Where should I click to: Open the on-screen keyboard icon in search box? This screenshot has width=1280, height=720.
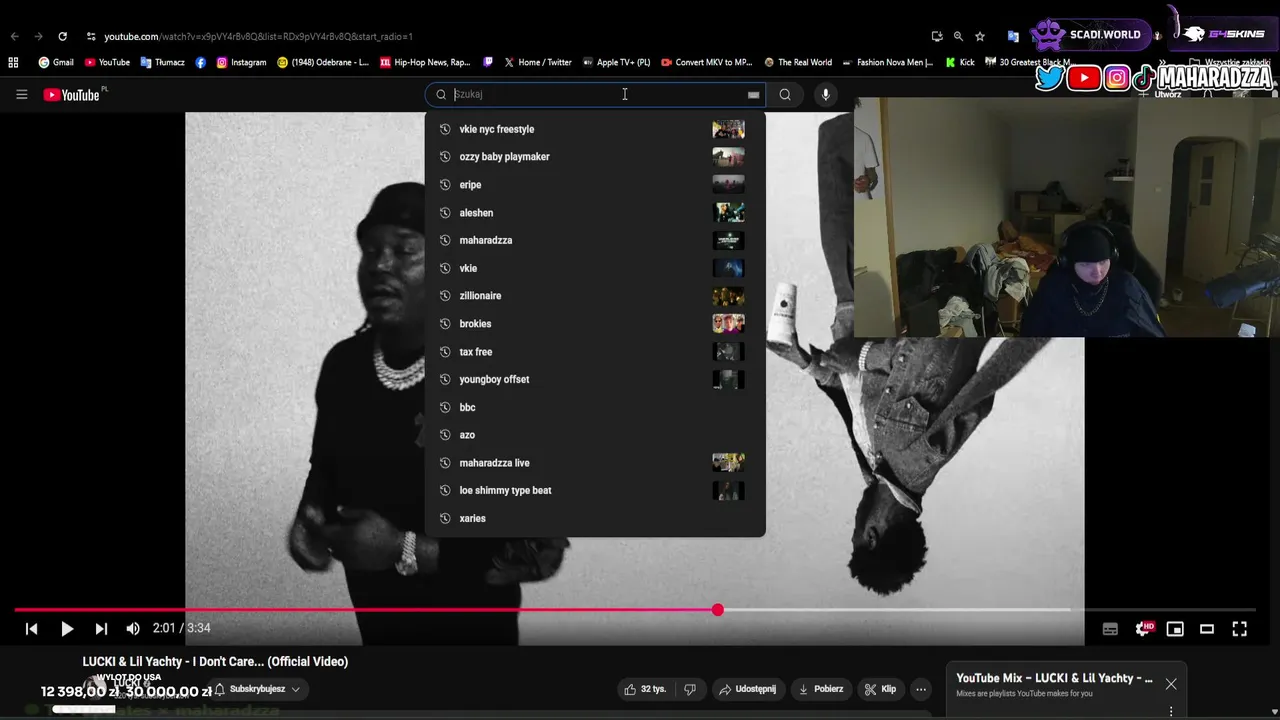[x=753, y=95]
